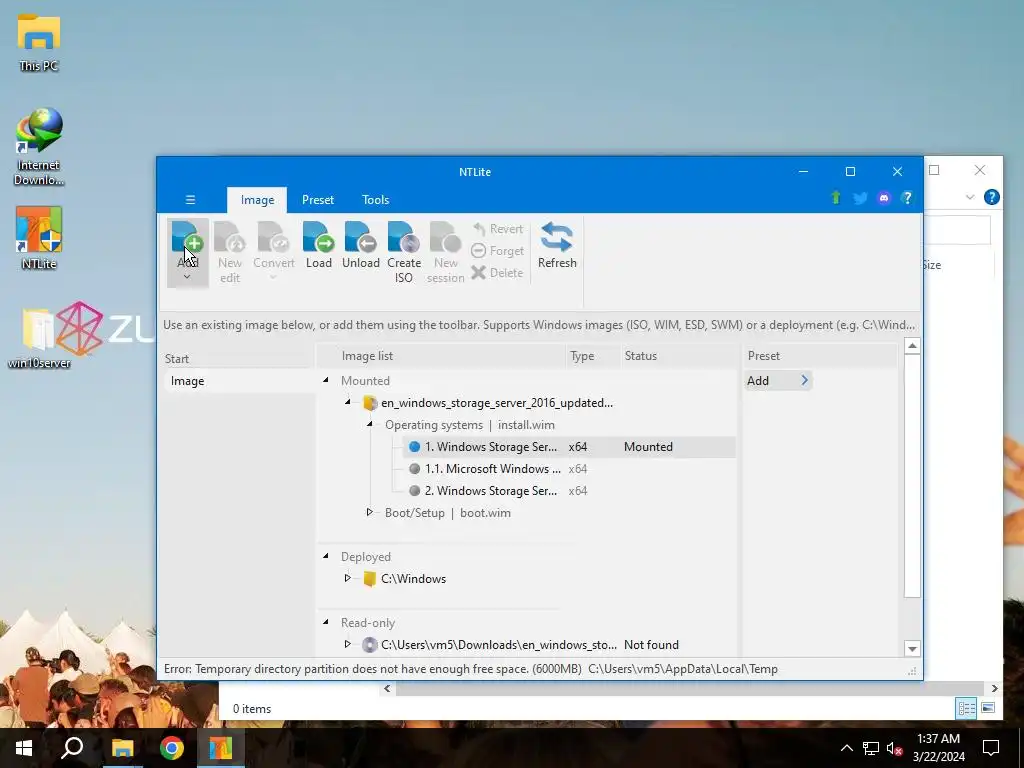Viewport: 1024px width, 768px height.
Task: Show hidden system tray icons
Action: point(846,748)
